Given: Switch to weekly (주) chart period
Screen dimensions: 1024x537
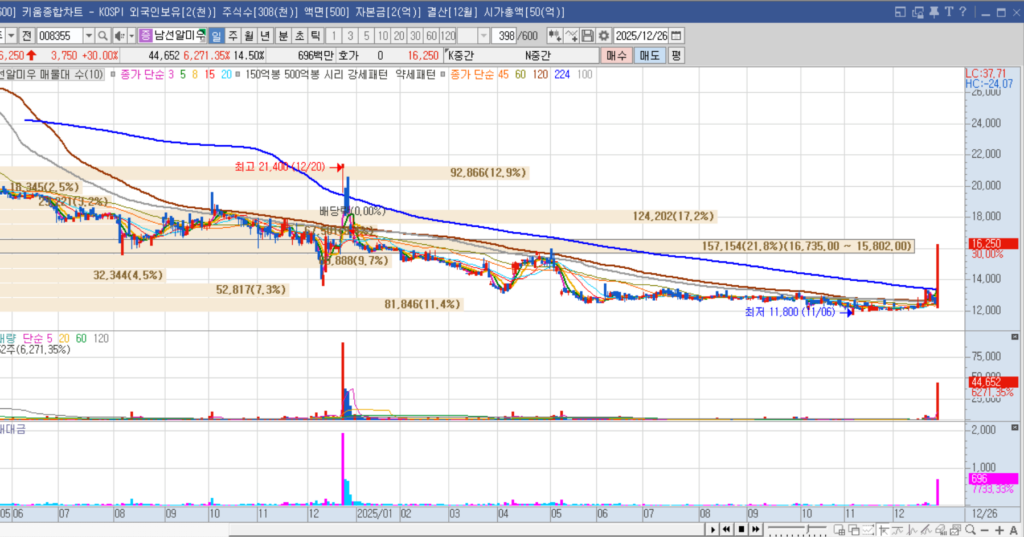Looking at the screenshot, I should pos(232,35).
